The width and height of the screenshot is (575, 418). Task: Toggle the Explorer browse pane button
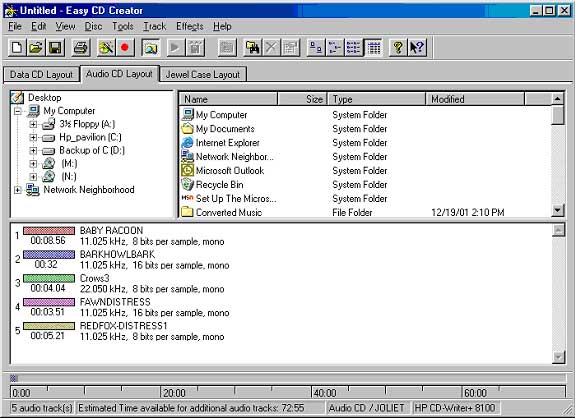point(151,48)
